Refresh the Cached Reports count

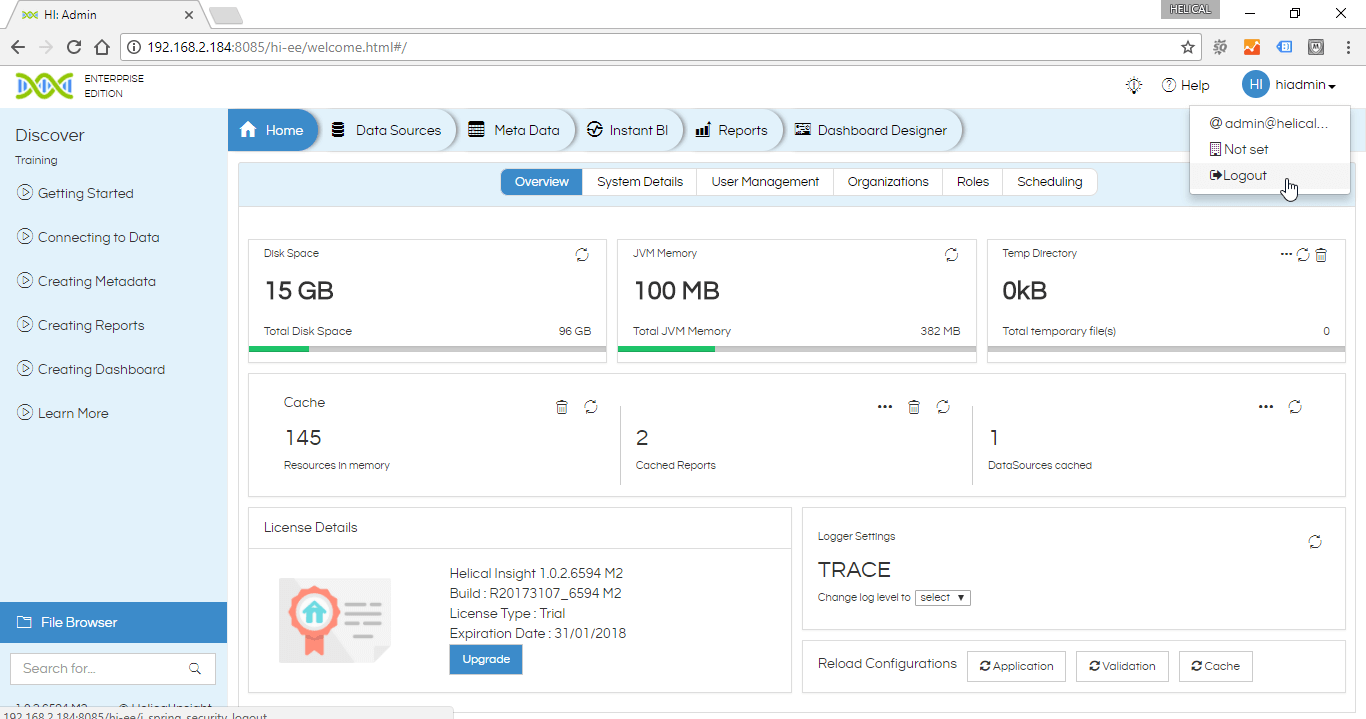point(943,407)
